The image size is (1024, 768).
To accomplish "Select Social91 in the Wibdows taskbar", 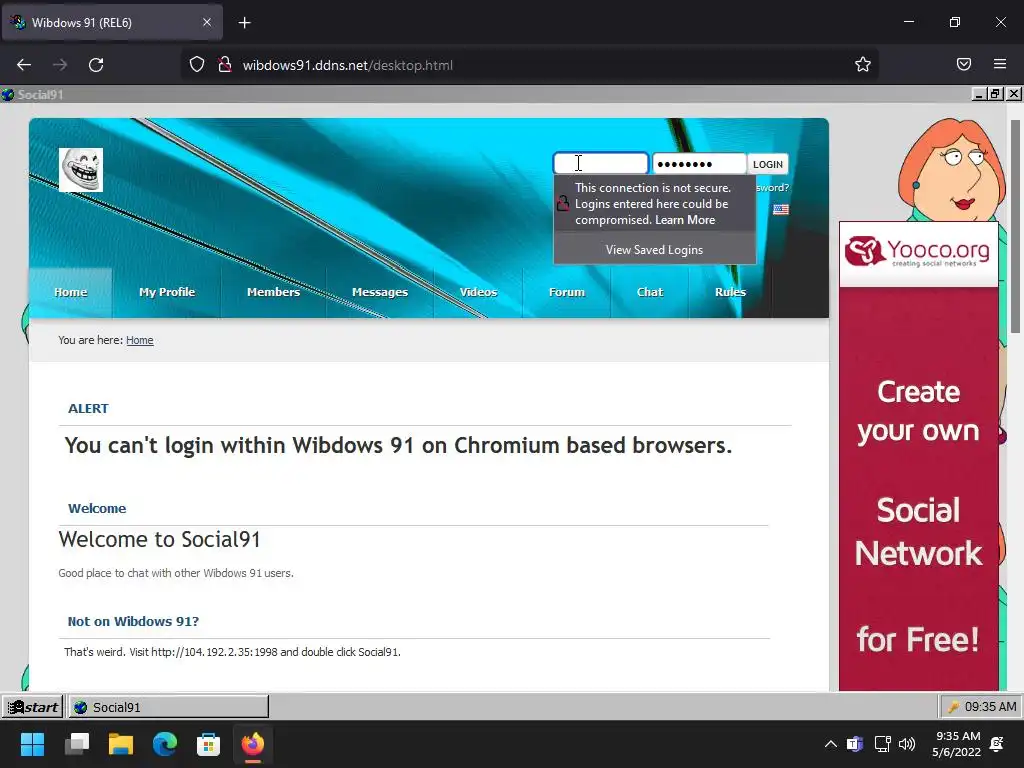I will (x=168, y=707).
